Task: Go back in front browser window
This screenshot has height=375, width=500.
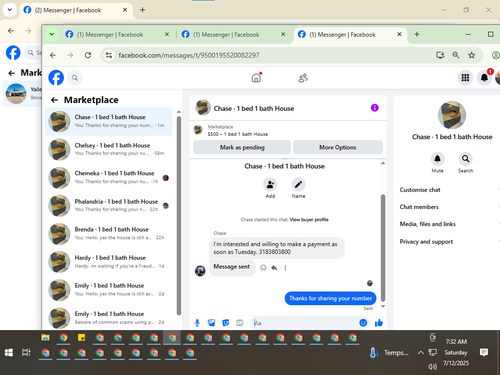Action: tap(53, 55)
